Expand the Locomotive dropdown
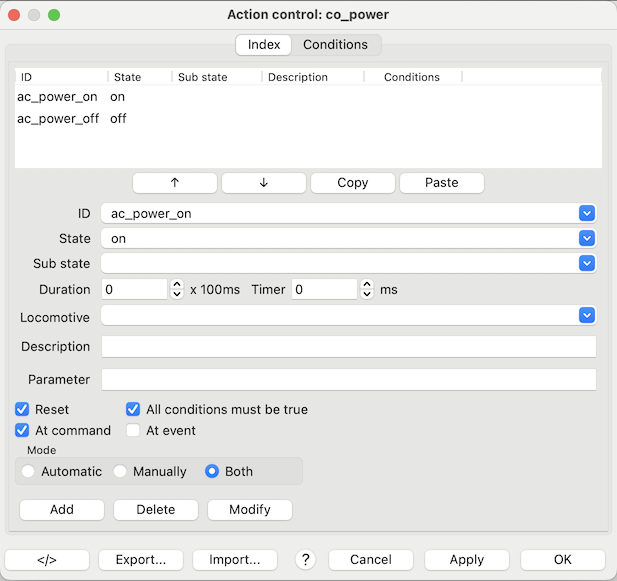The image size is (617, 581). click(587, 315)
